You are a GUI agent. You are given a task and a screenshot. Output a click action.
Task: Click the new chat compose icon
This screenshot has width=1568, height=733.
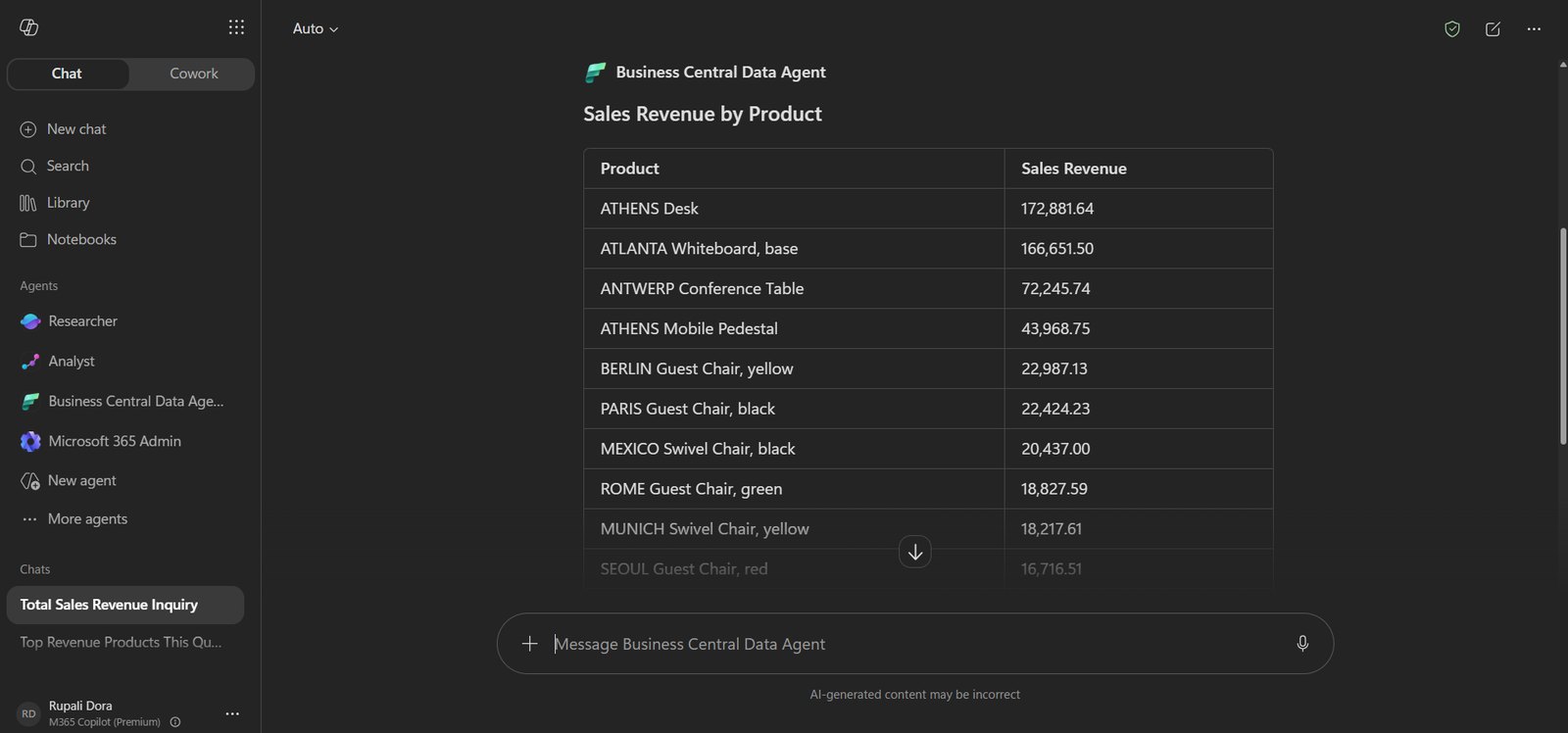pos(1493,29)
